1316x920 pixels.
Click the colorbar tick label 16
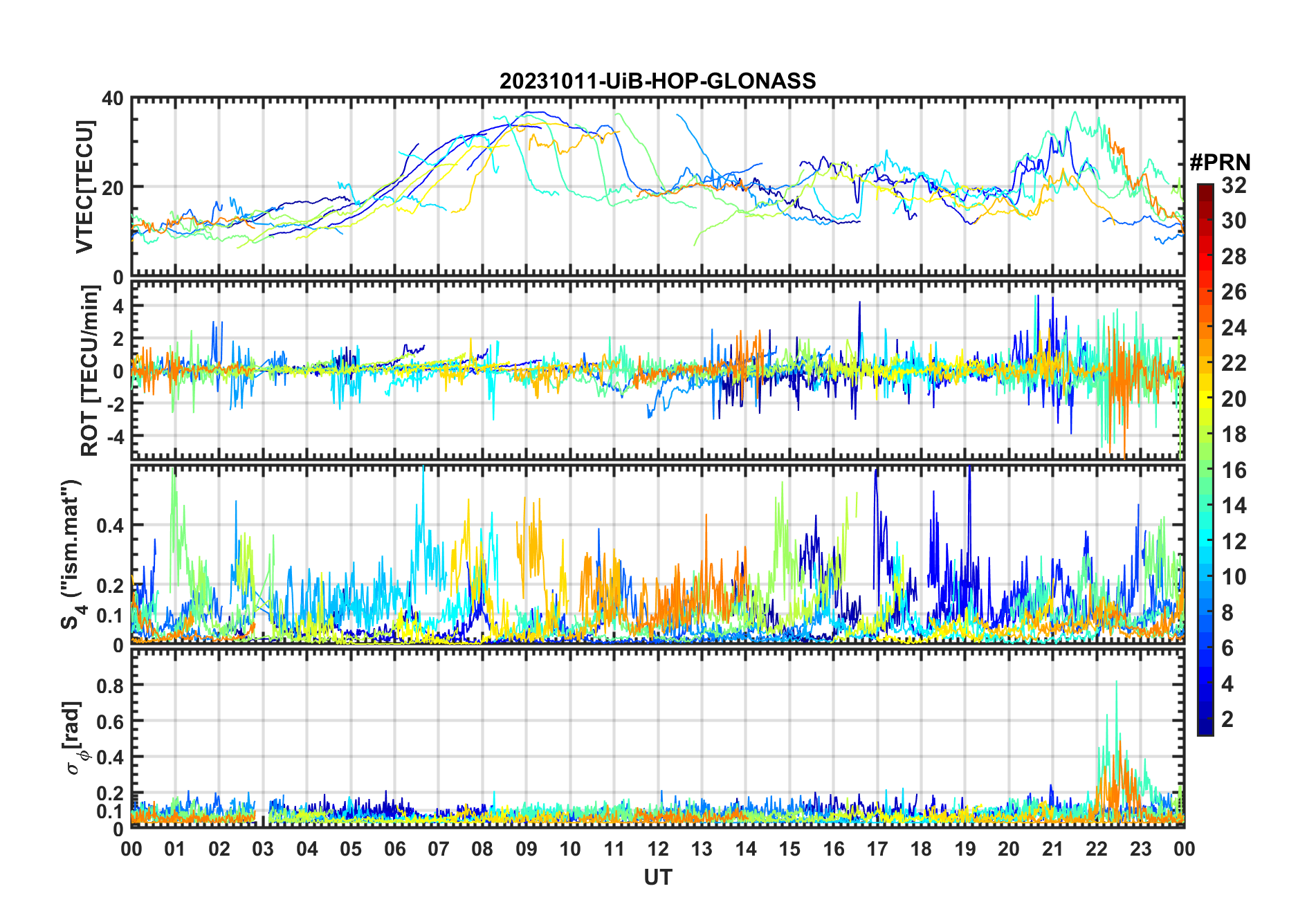tap(1234, 470)
